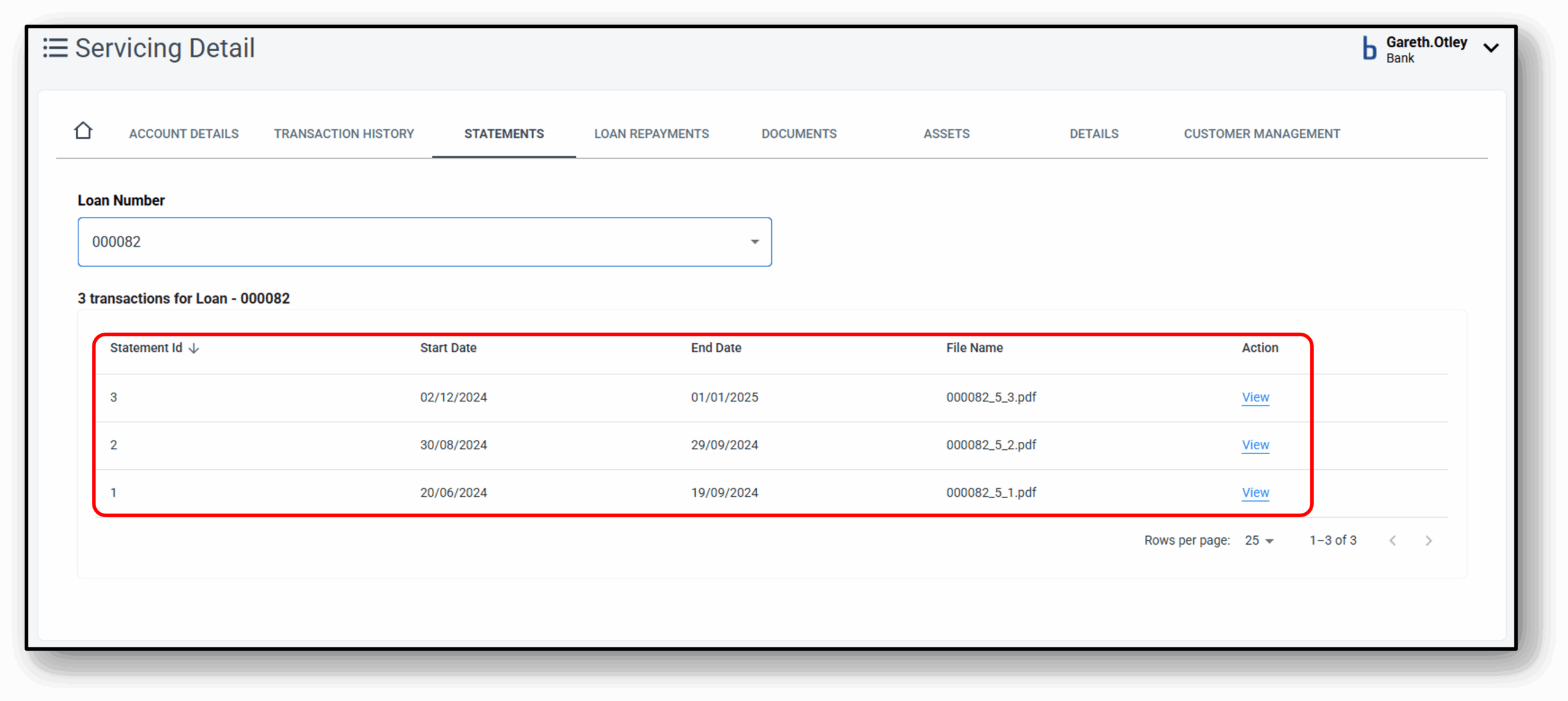Go to next page using the right pagination arrow
The image size is (1568, 701).
click(x=1429, y=540)
